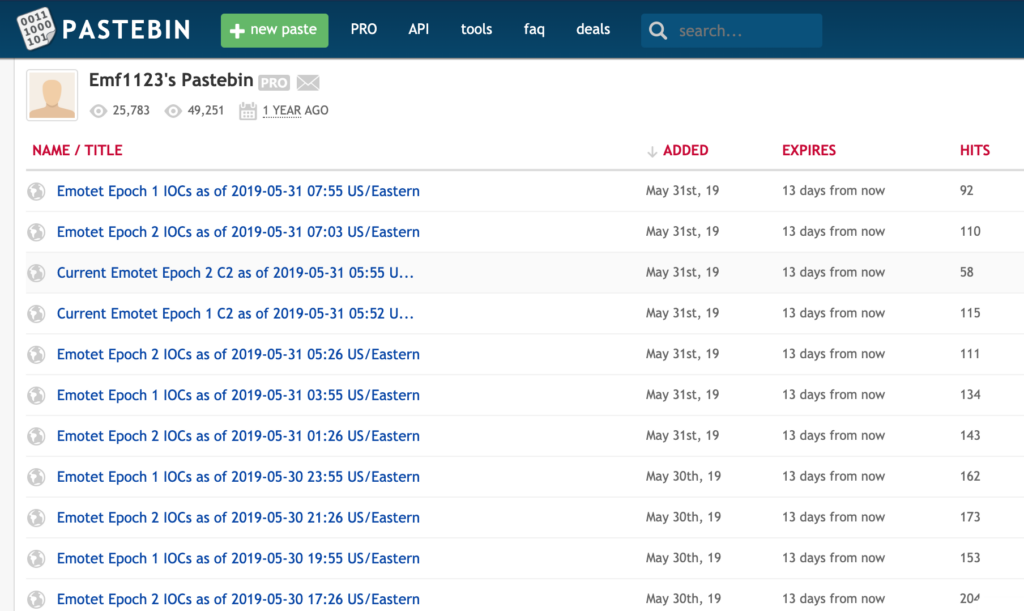Click globe icon for Current Epoch 2 C2 05:55
Screen dimensions: 1024x611
37,273
